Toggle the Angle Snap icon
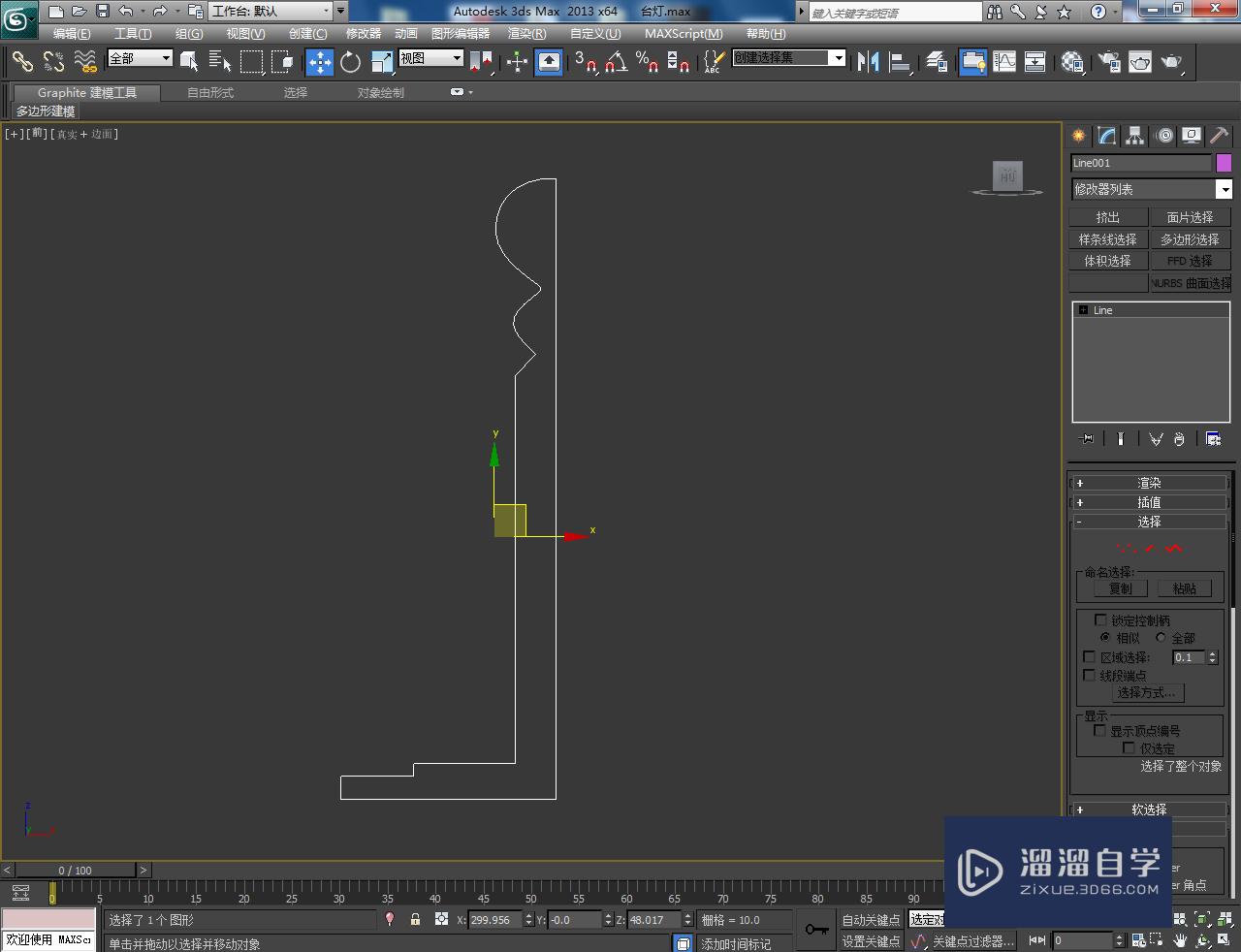The width and height of the screenshot is (1241, 952). (x=616, y=62)
